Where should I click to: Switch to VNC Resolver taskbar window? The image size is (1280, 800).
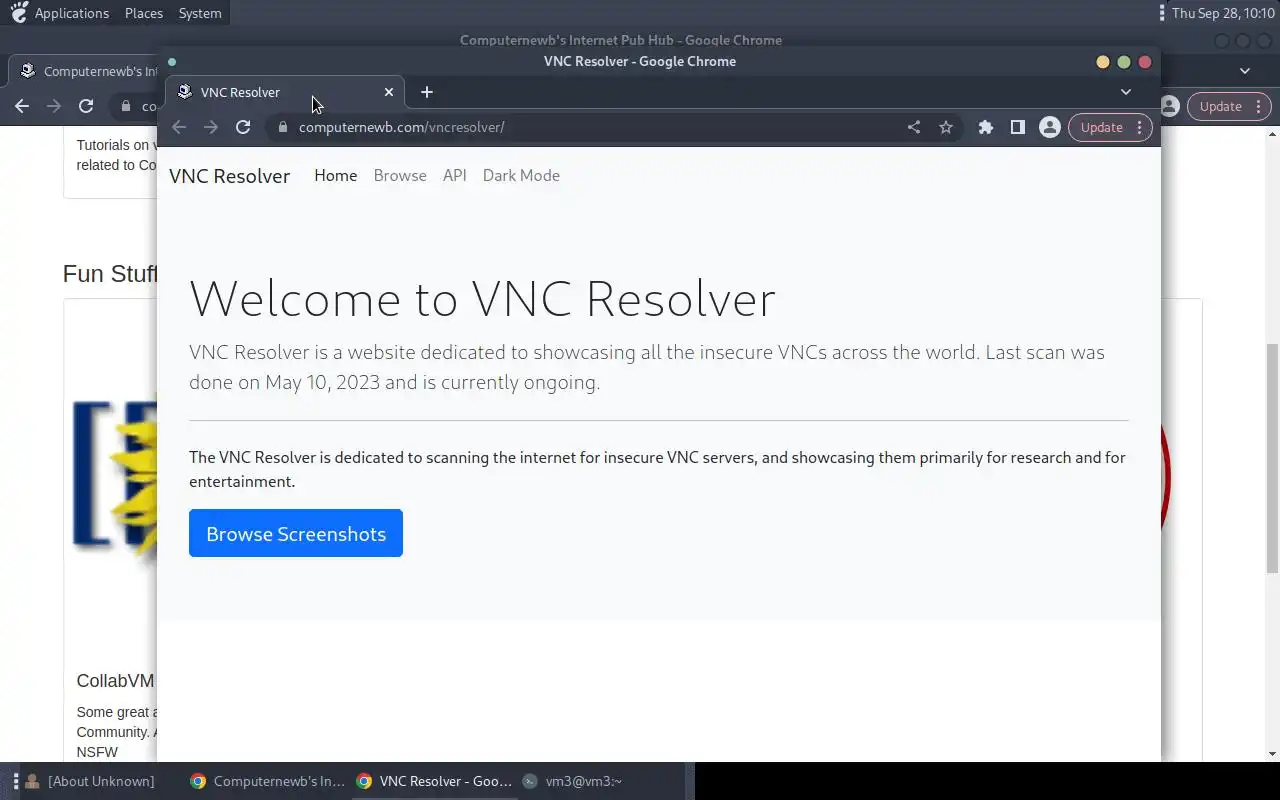coord(436,781)
